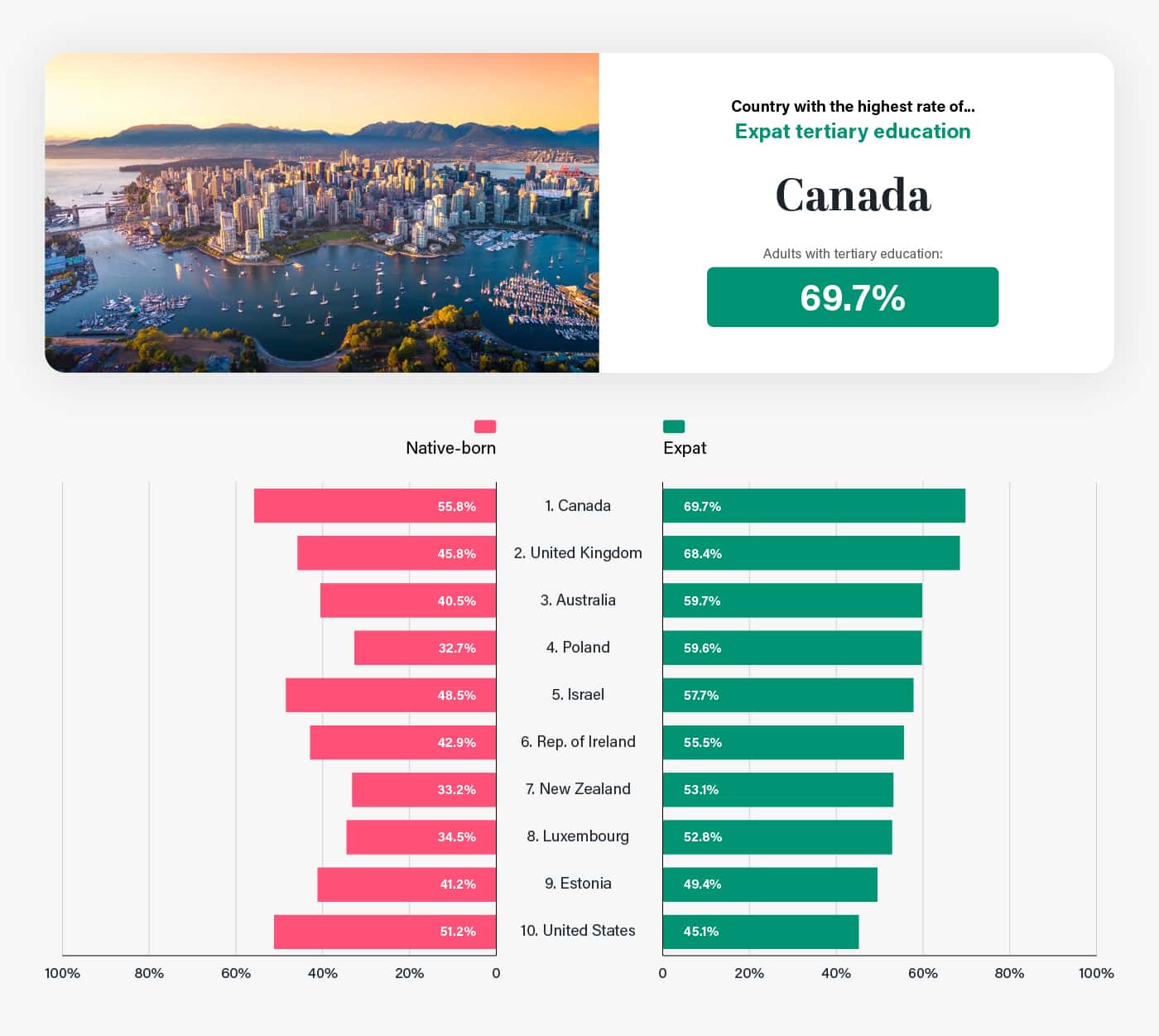The height and width of the screenshot is (1036, 1159).
Task: Select Estonia's 49.4% expat bar
Action: (769, 884)
